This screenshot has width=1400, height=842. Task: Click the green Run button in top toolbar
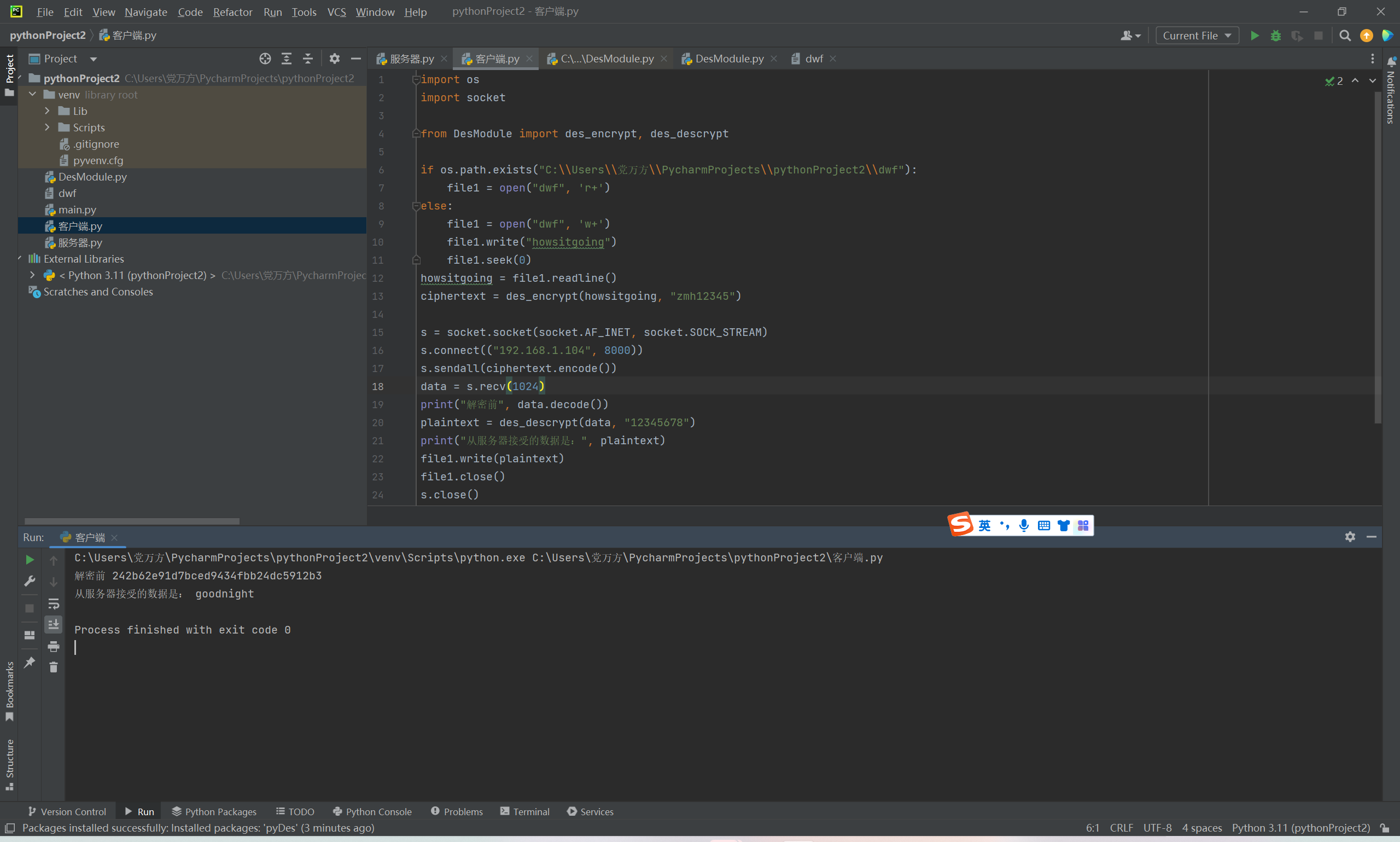pyautogui.click(x=1255, y=36)
